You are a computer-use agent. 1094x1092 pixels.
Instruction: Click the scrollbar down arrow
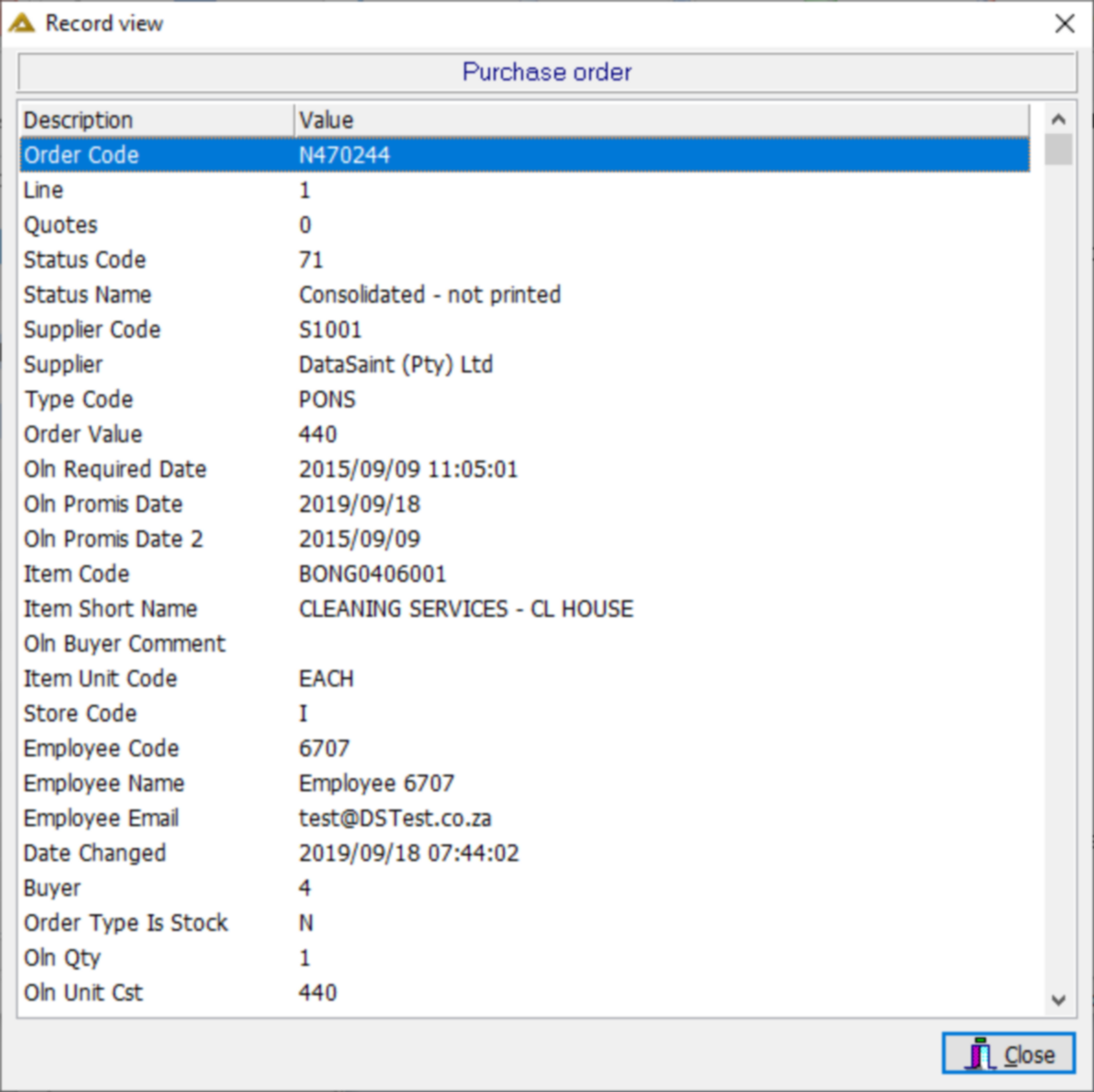point(1058,1000)
